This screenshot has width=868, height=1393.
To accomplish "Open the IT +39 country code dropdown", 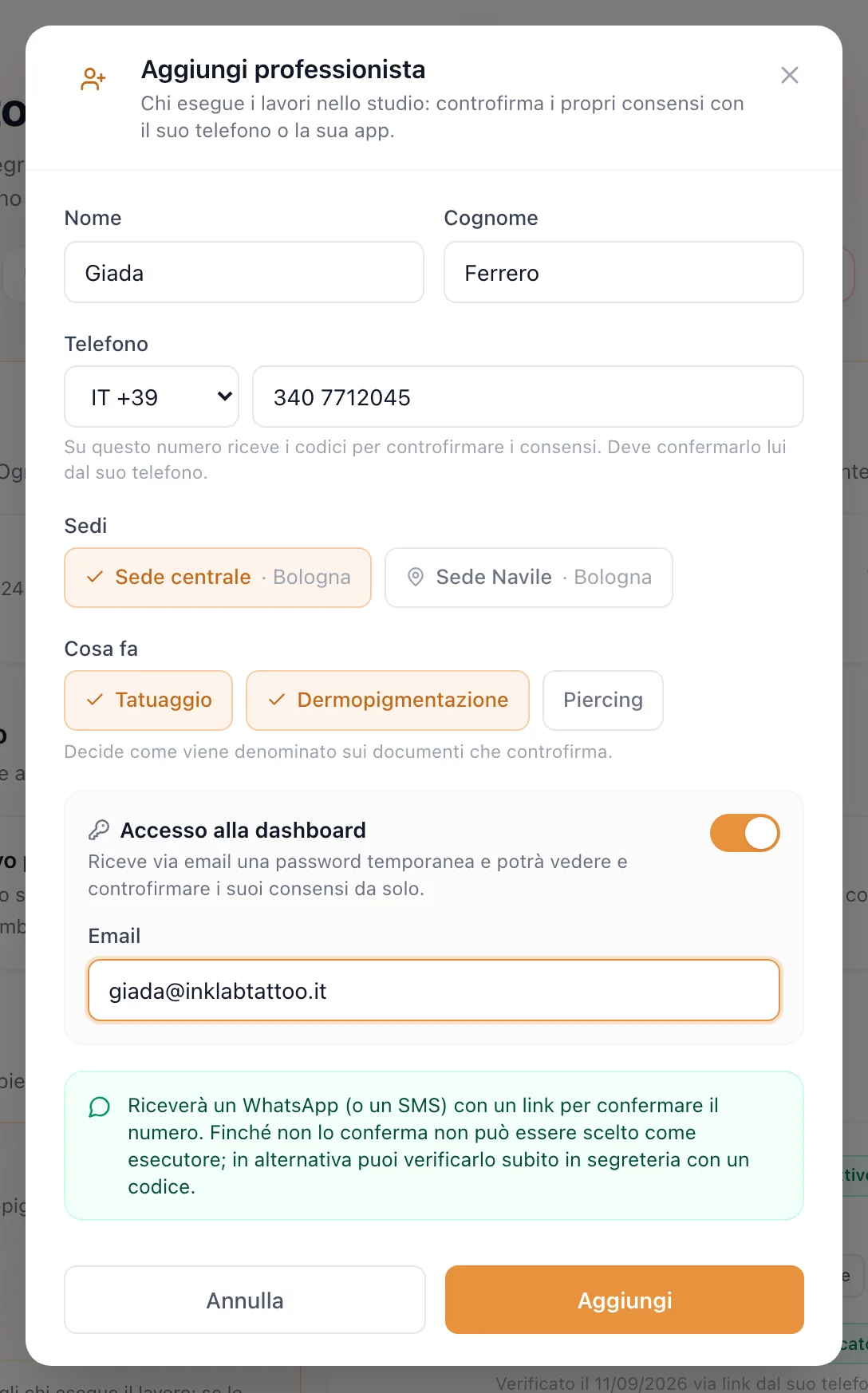I will pos(152,397).
